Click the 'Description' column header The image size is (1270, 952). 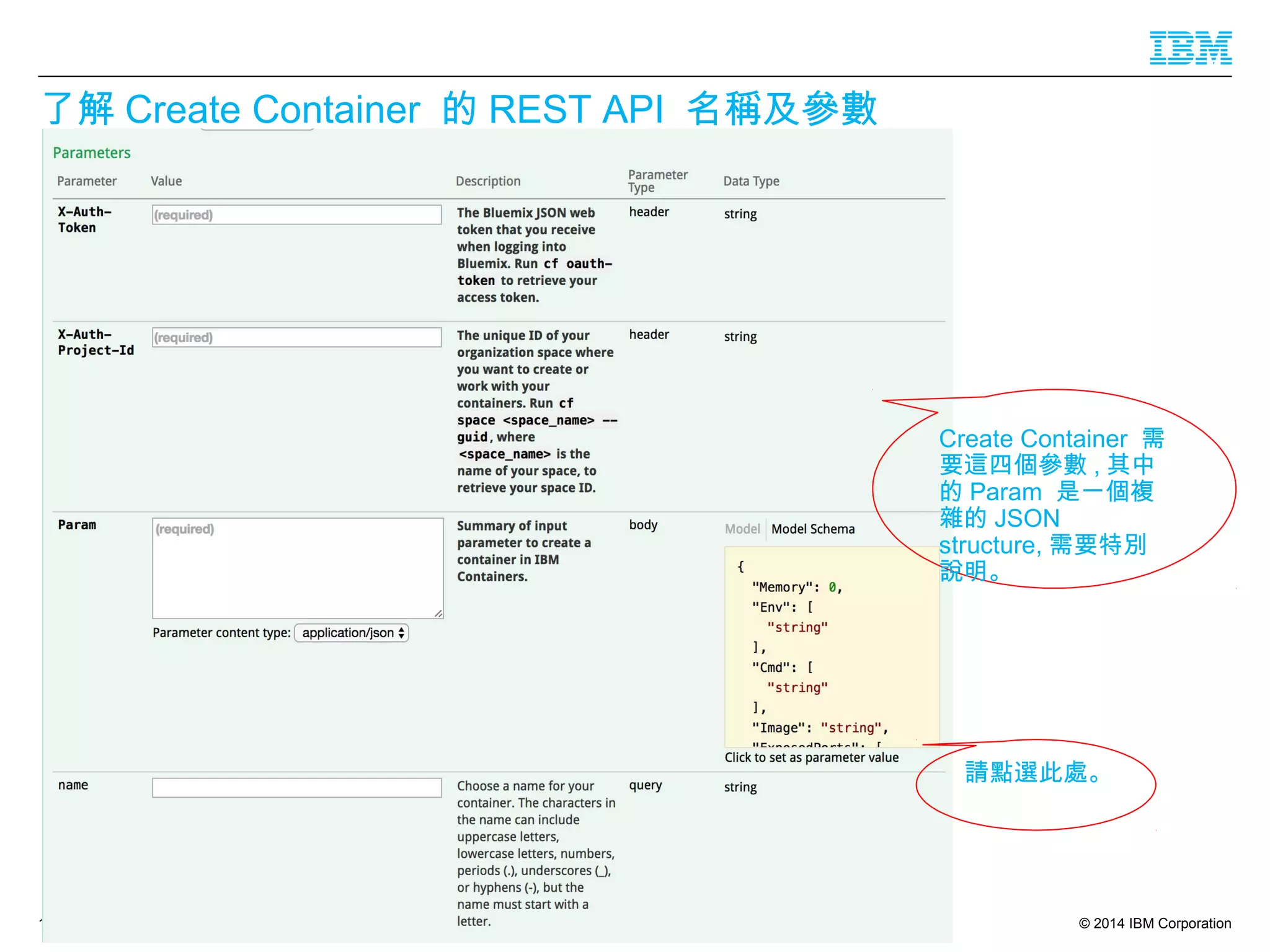tap(488, 181)
